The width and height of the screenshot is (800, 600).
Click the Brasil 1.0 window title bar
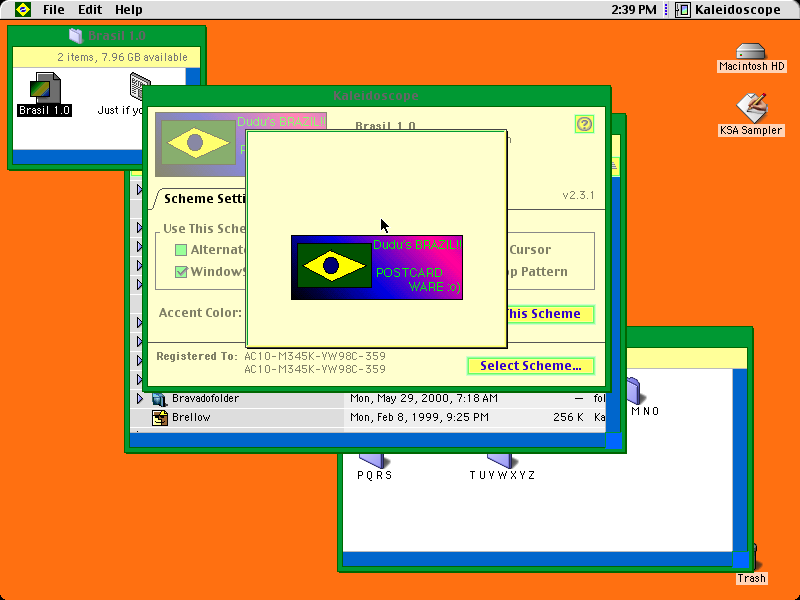(x=107, y=36)
